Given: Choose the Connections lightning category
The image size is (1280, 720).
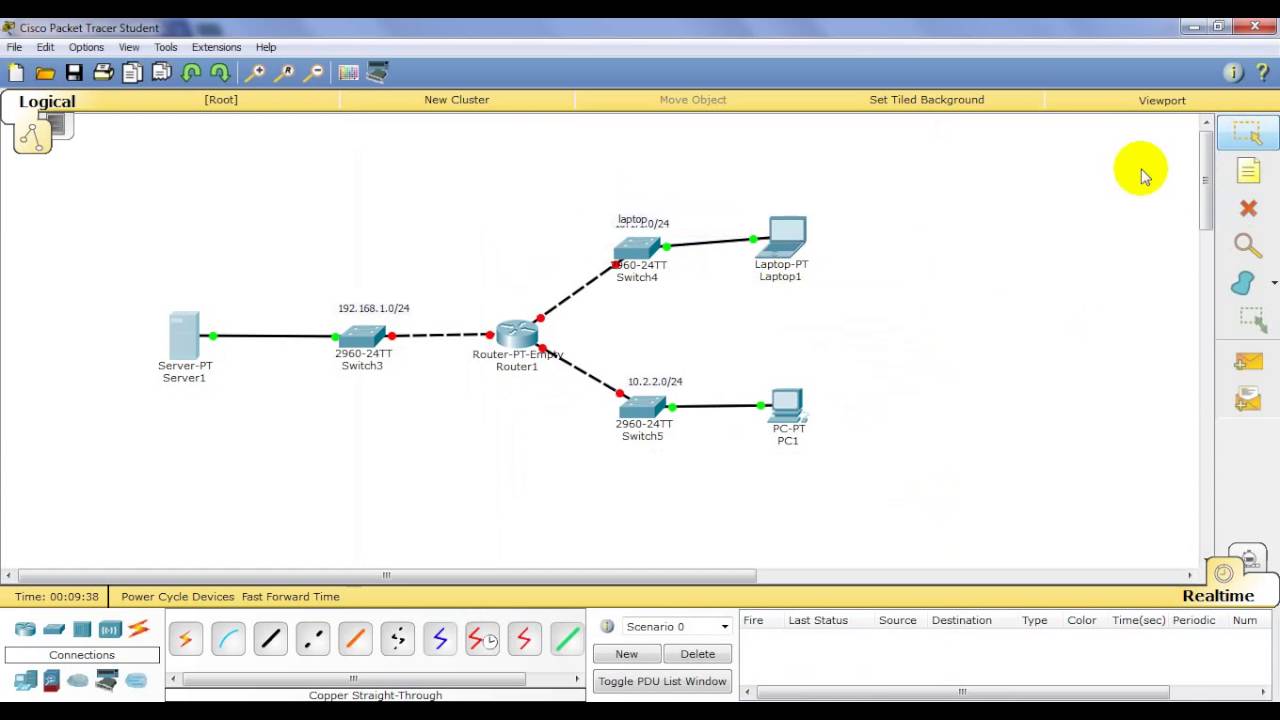Looking at the screenshot, I should (x=138, y=629).
